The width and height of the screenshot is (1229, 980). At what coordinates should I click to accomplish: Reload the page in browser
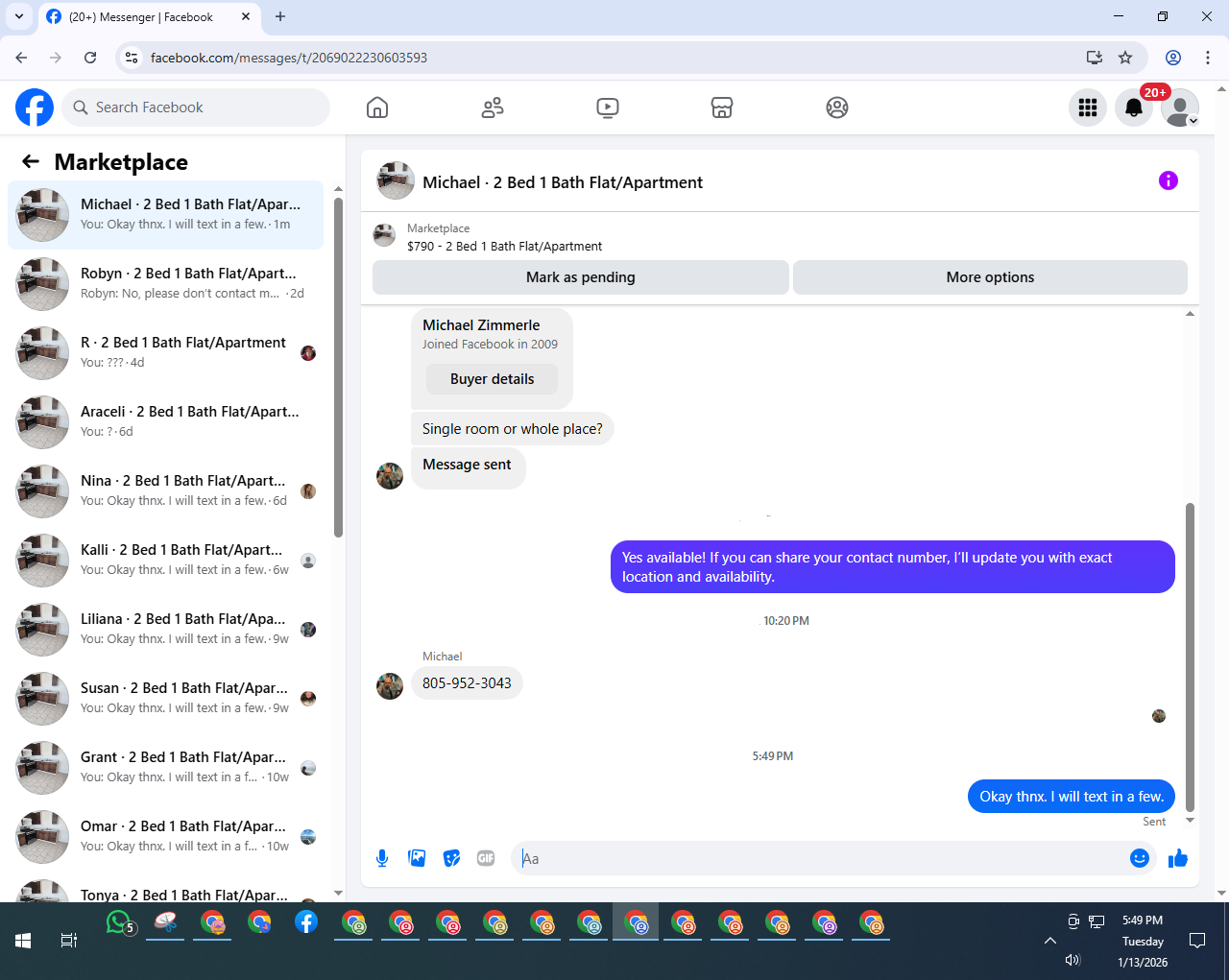point(90,58)
